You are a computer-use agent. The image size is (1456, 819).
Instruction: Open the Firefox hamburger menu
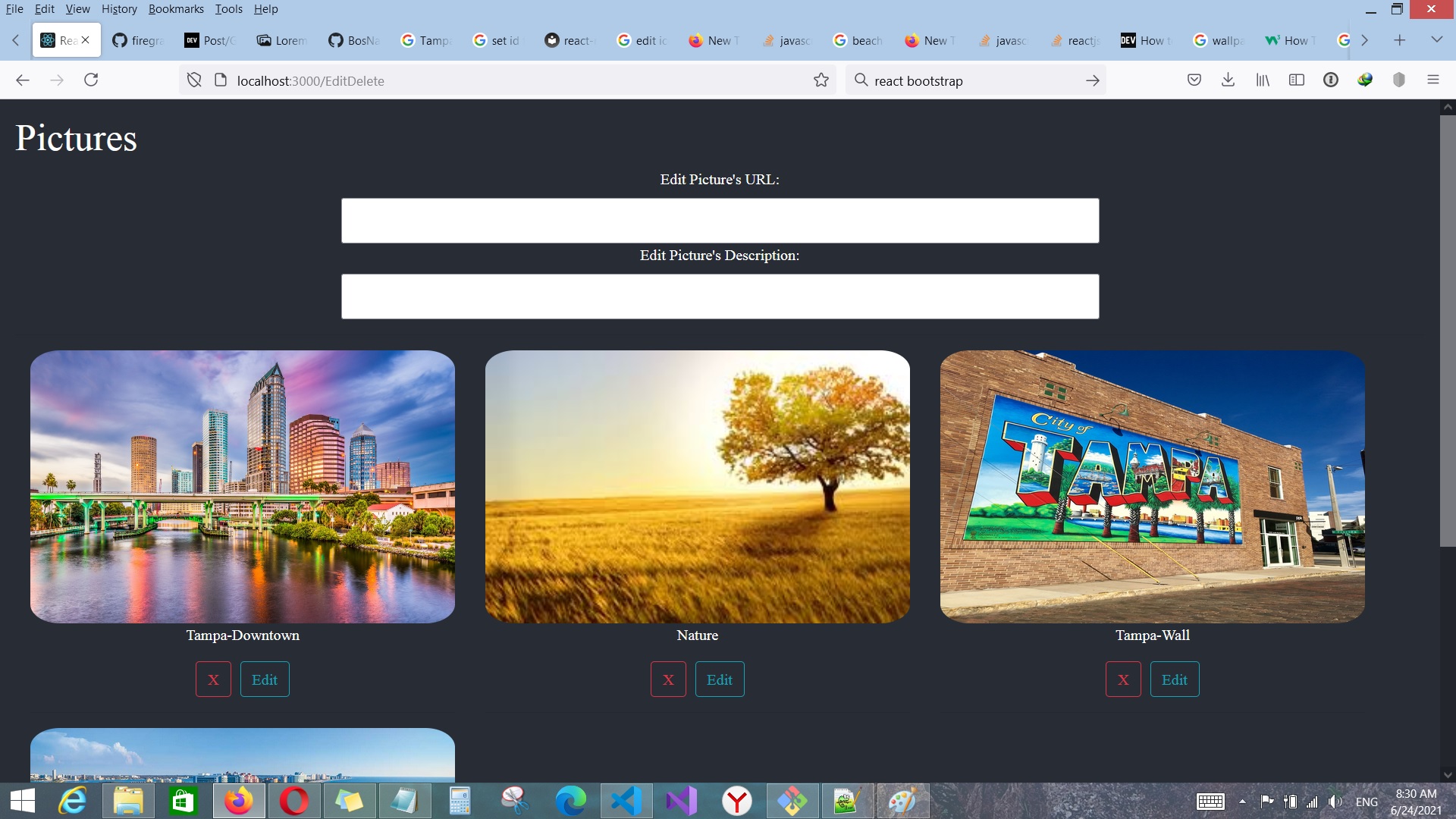click(x=1432, y=80)
